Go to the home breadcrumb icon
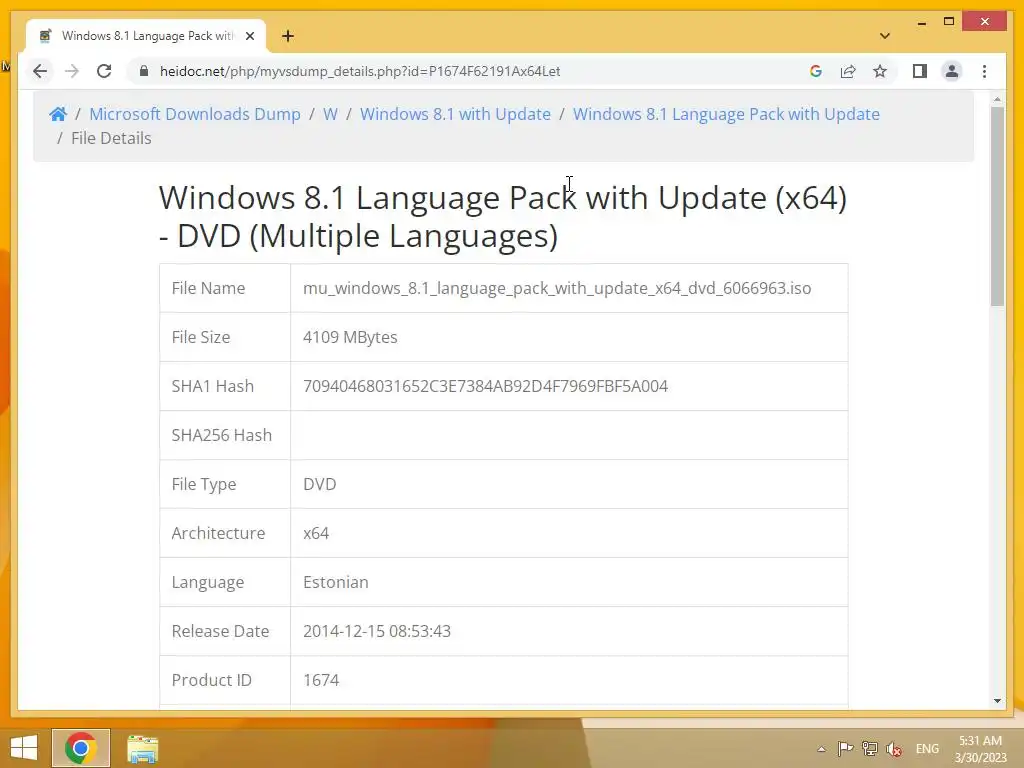Viewport: 1024px width, 768px height. click(x=57, y=114)
